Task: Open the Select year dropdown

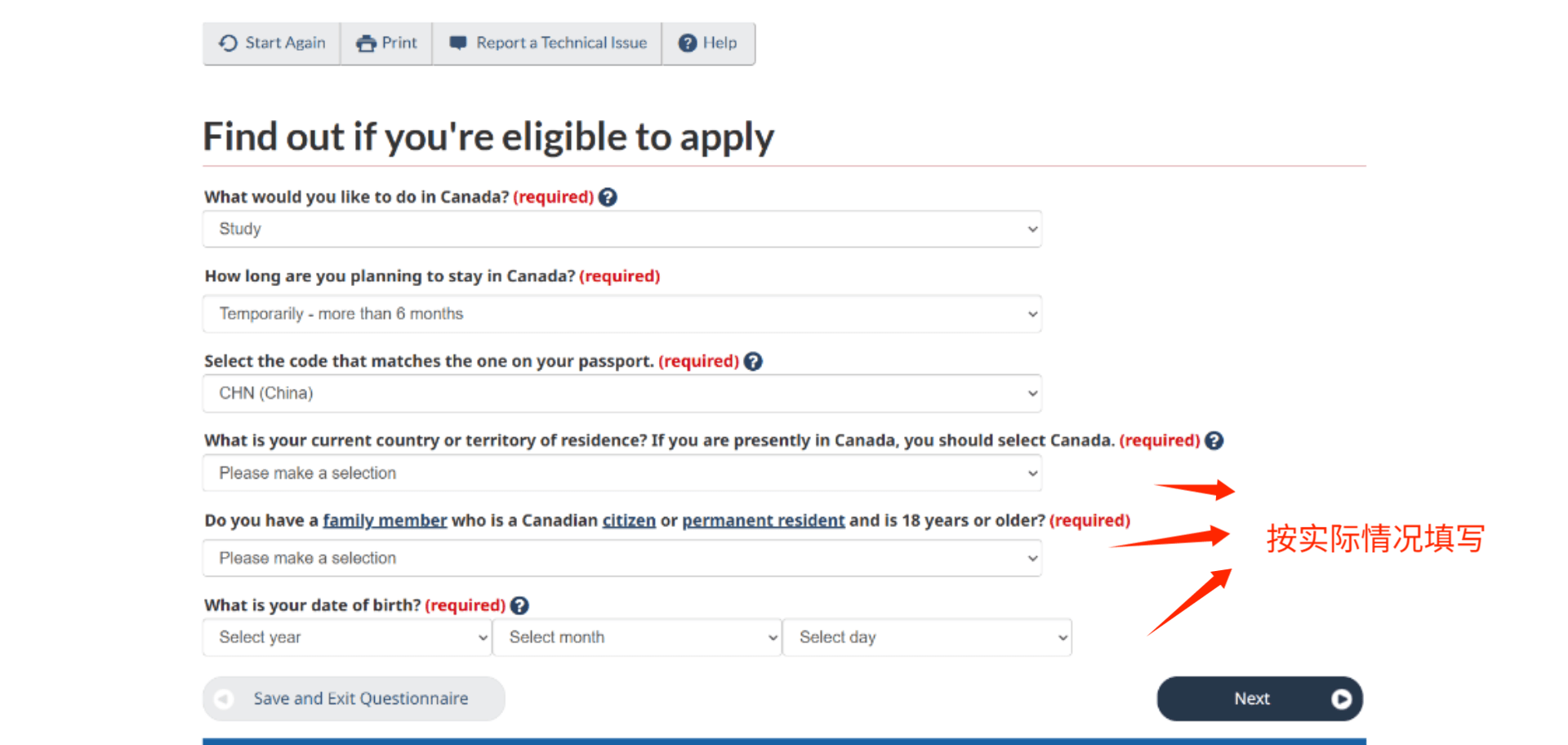Action: (347, 637)
